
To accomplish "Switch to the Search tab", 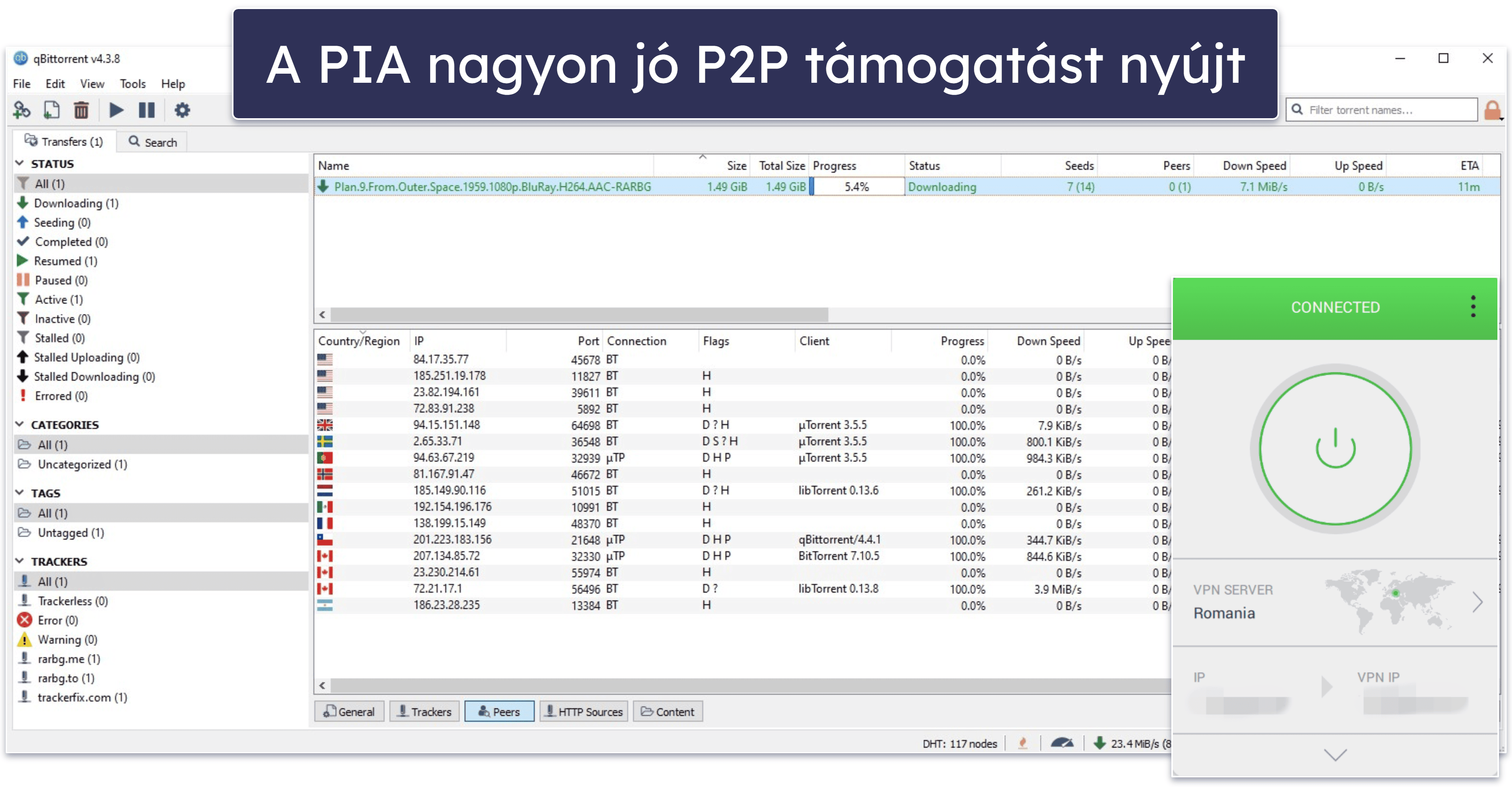I will pos(152,141).
